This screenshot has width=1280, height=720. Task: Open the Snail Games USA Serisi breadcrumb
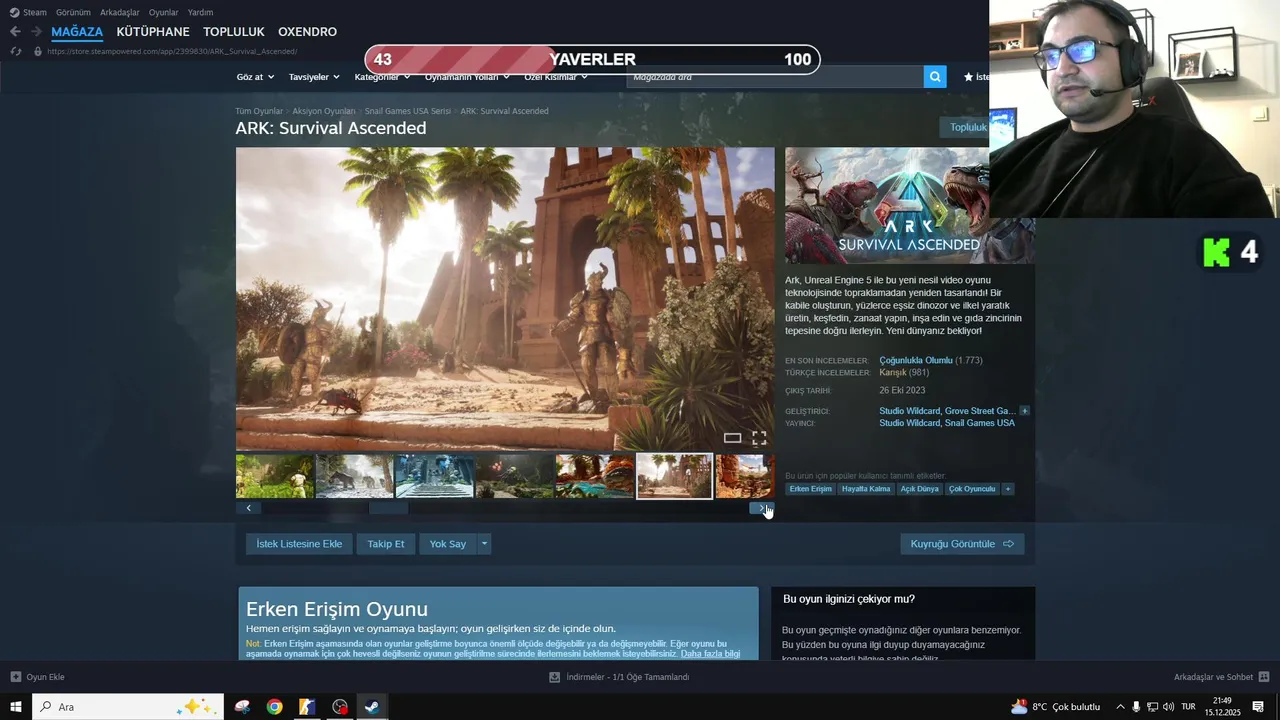(408, 111)
